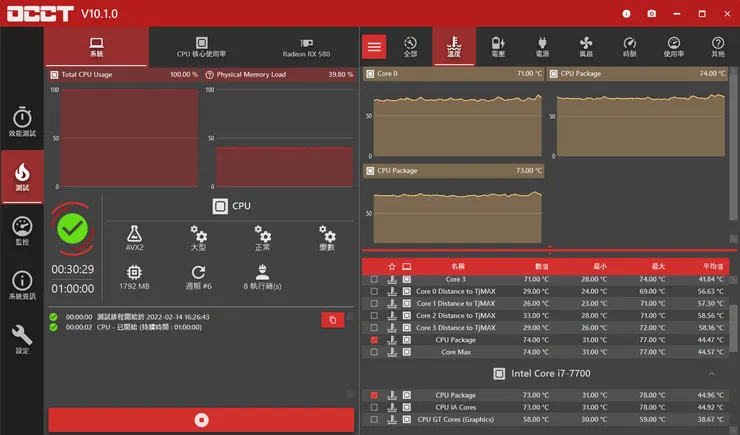Screen dimensions: 740x435
Task: Copy the test log with red copy button
Action: (333, 320)
